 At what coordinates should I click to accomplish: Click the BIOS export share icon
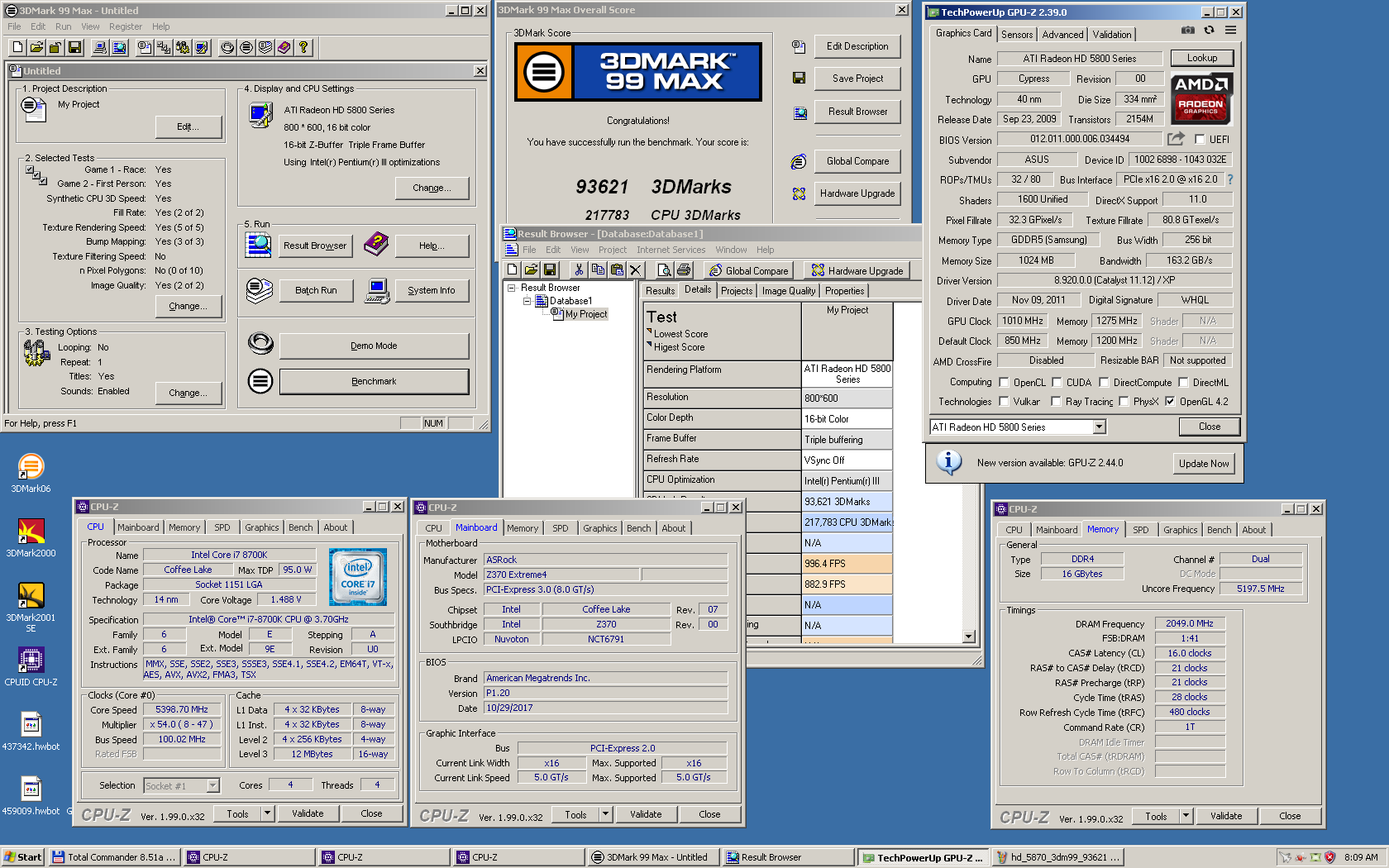pos(1176,139)
